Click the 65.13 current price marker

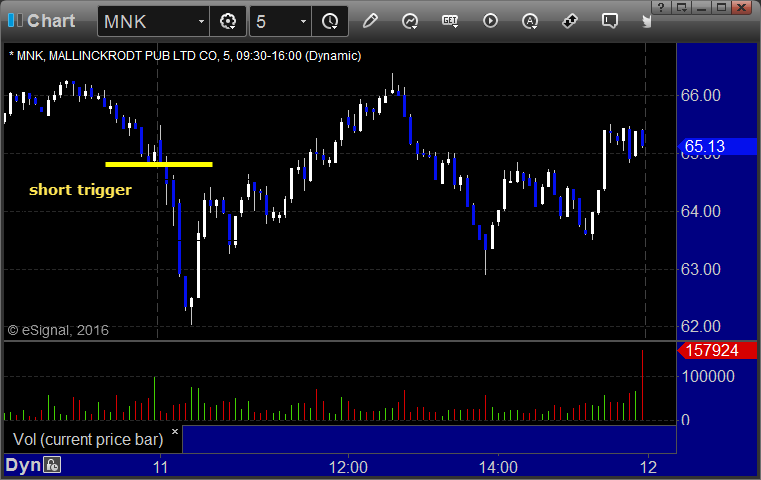point(716,146)
